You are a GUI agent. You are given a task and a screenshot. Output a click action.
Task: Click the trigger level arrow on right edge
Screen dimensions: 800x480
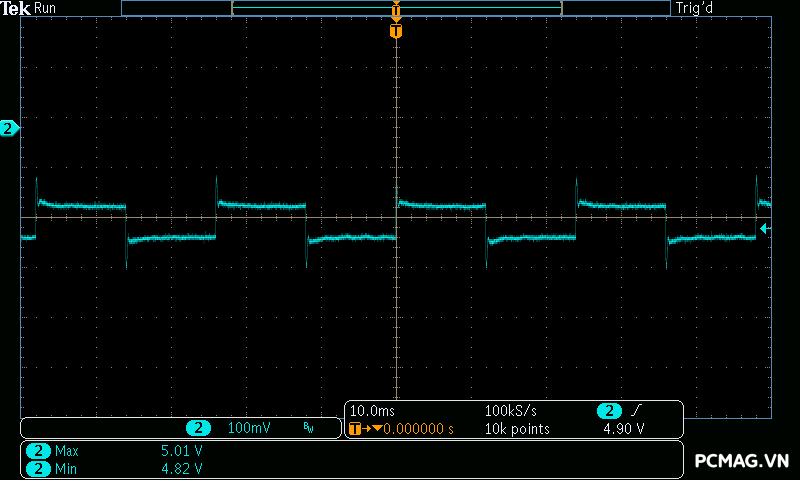[x=765, y=229]
